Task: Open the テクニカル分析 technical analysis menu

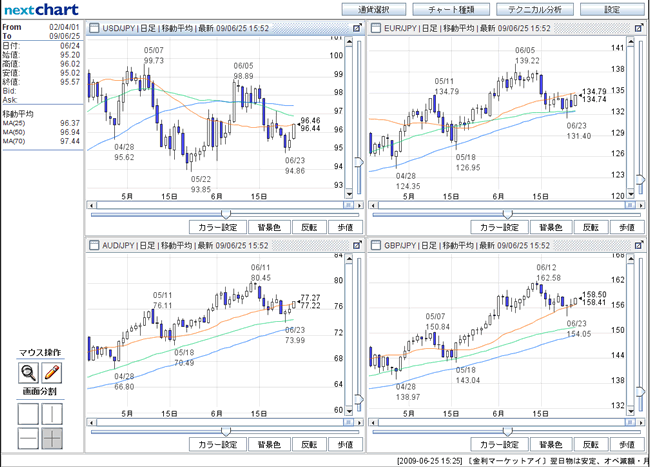Action: [535, 10]
